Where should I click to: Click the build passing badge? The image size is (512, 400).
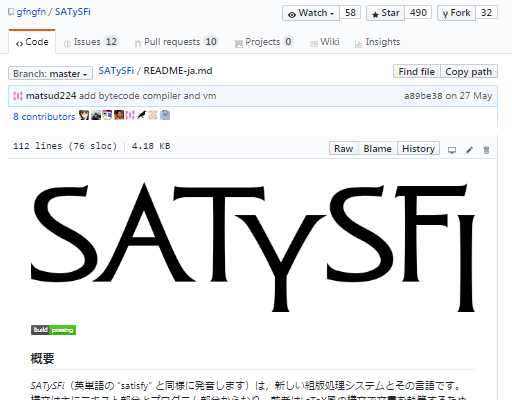click(53, 330)
